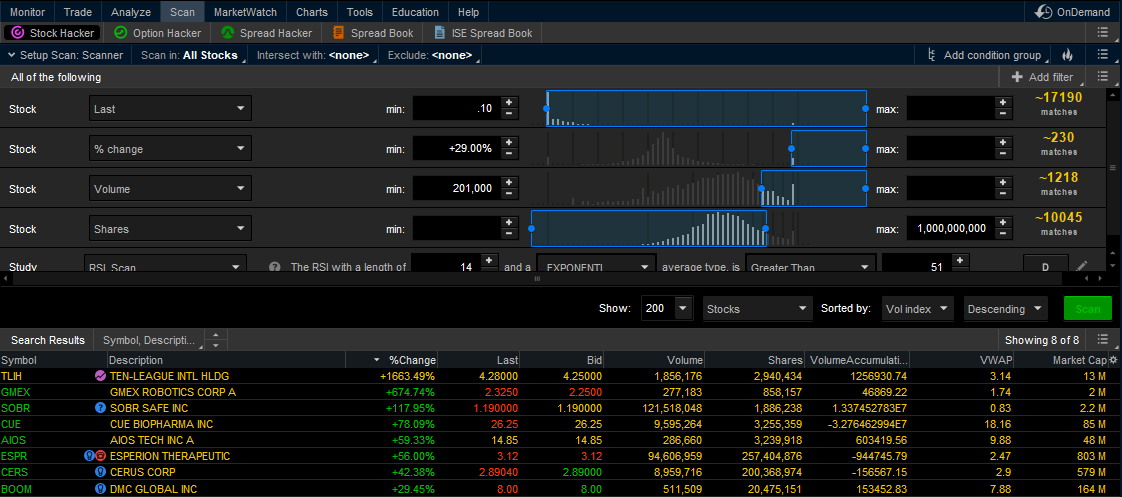Open the RSI Scan study dropdown

click(165, 264)
